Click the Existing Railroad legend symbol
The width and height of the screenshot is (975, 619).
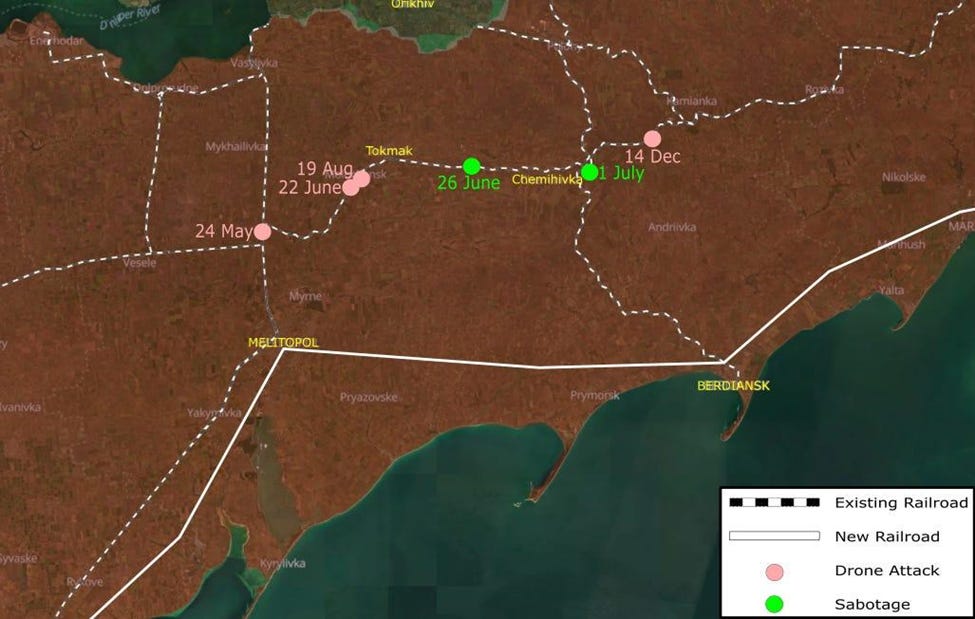click(x=774, y=503)
